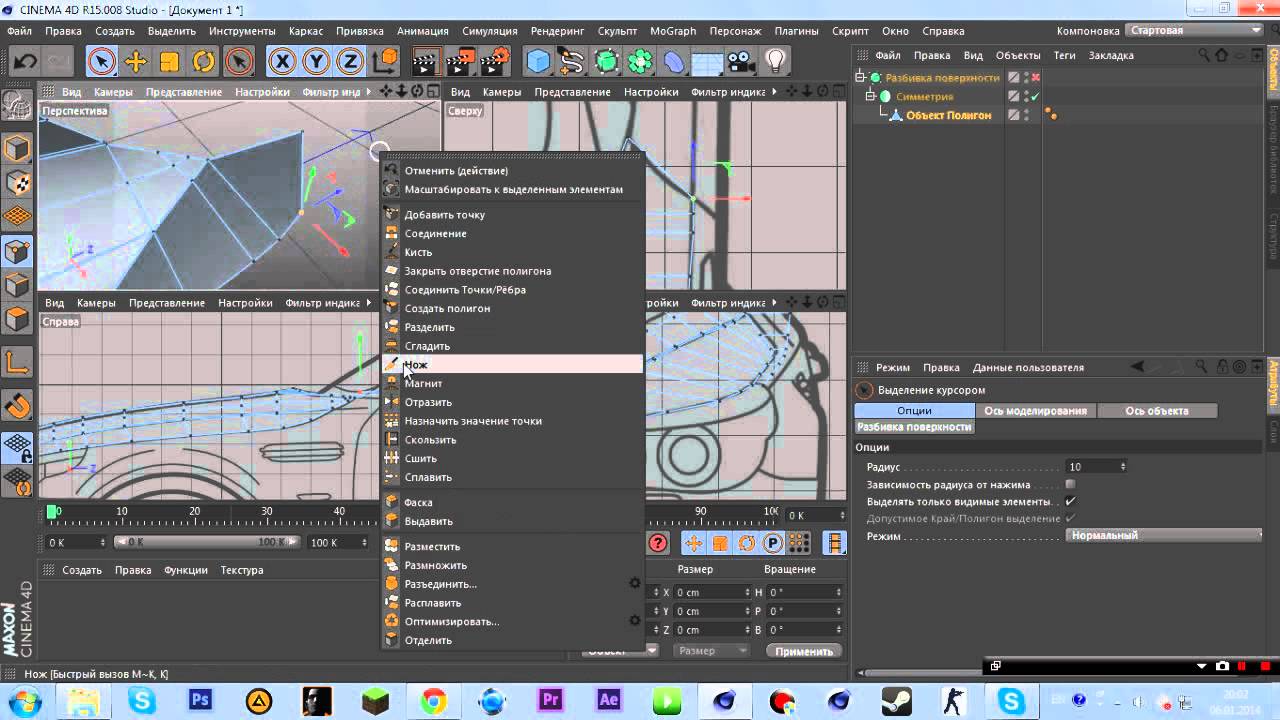1280x720 pixels.
Task: Activate the Scale tool
Action: (x=169, y=62)
